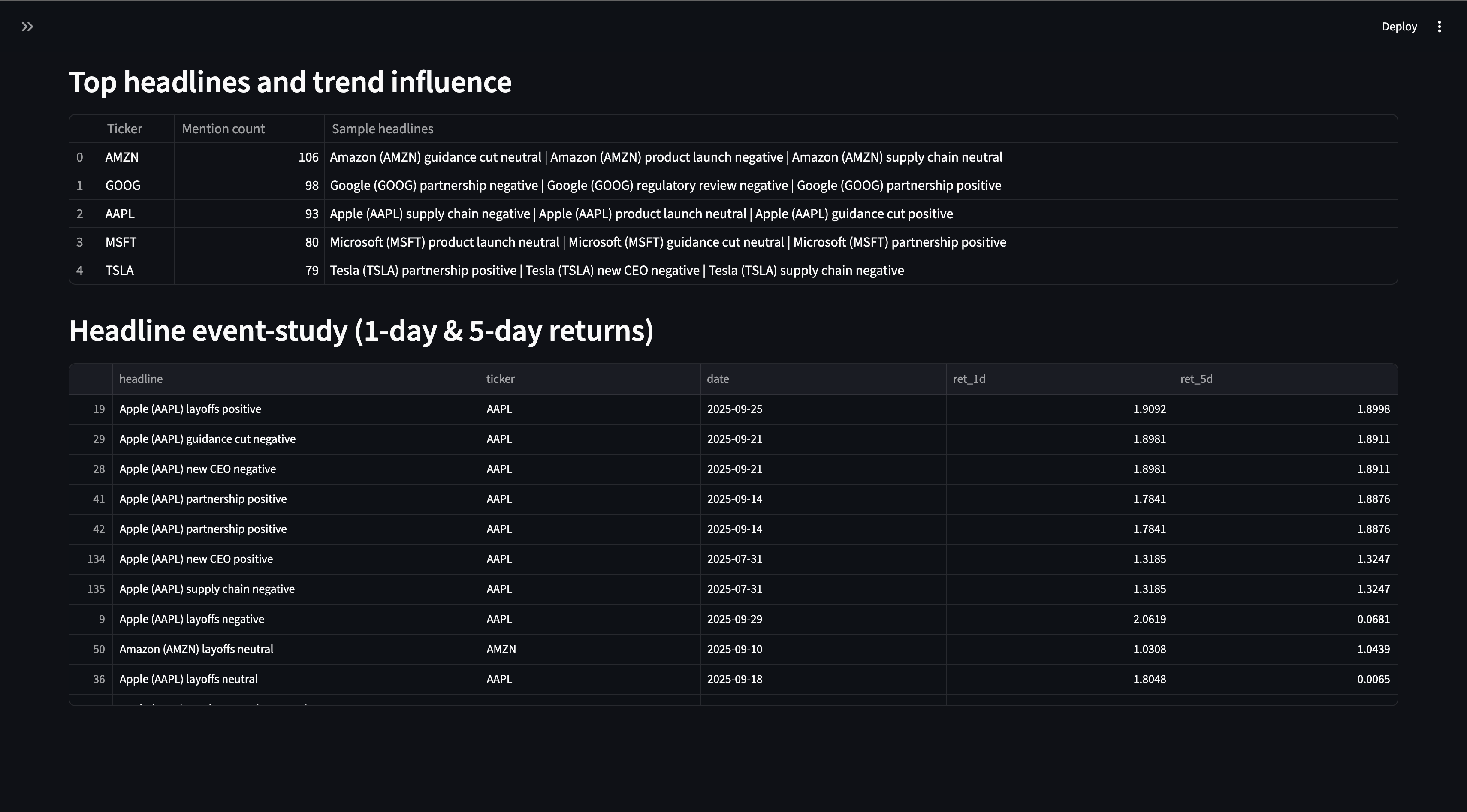1467x812 pixels.
Task: Click the Ticker column header
Action: [125, 129]
